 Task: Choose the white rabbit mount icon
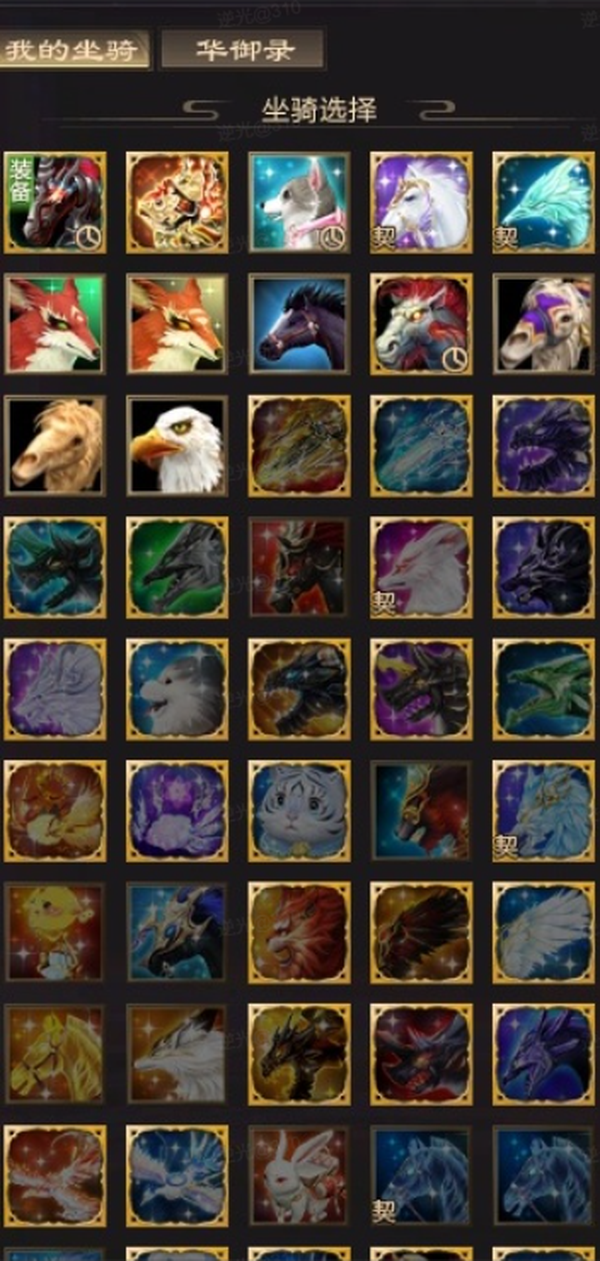(x=299, y=1176)
